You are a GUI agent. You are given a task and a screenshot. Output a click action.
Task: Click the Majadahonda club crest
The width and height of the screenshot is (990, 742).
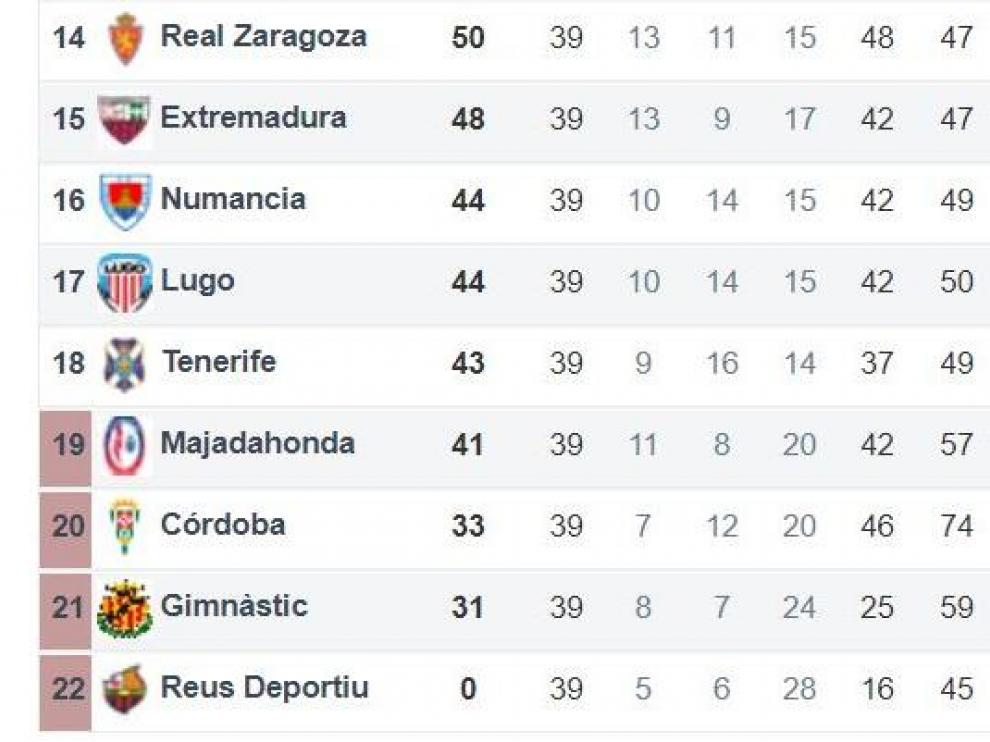[125, 446]
